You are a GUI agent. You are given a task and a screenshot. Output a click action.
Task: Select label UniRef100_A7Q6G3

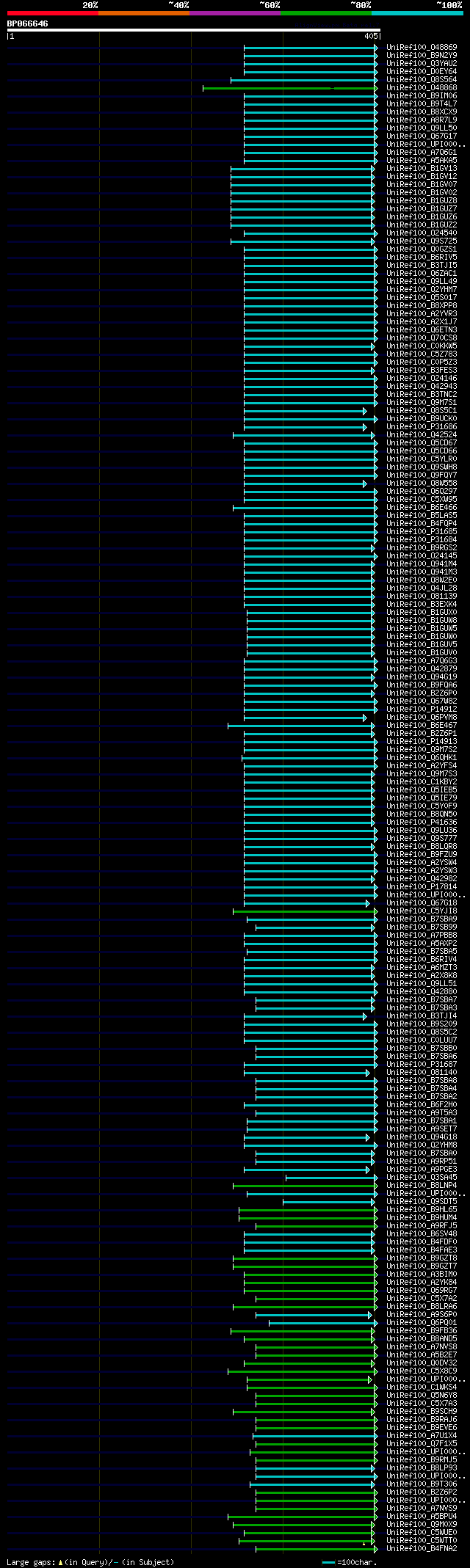pyautogui.click(x=422, y=661)
